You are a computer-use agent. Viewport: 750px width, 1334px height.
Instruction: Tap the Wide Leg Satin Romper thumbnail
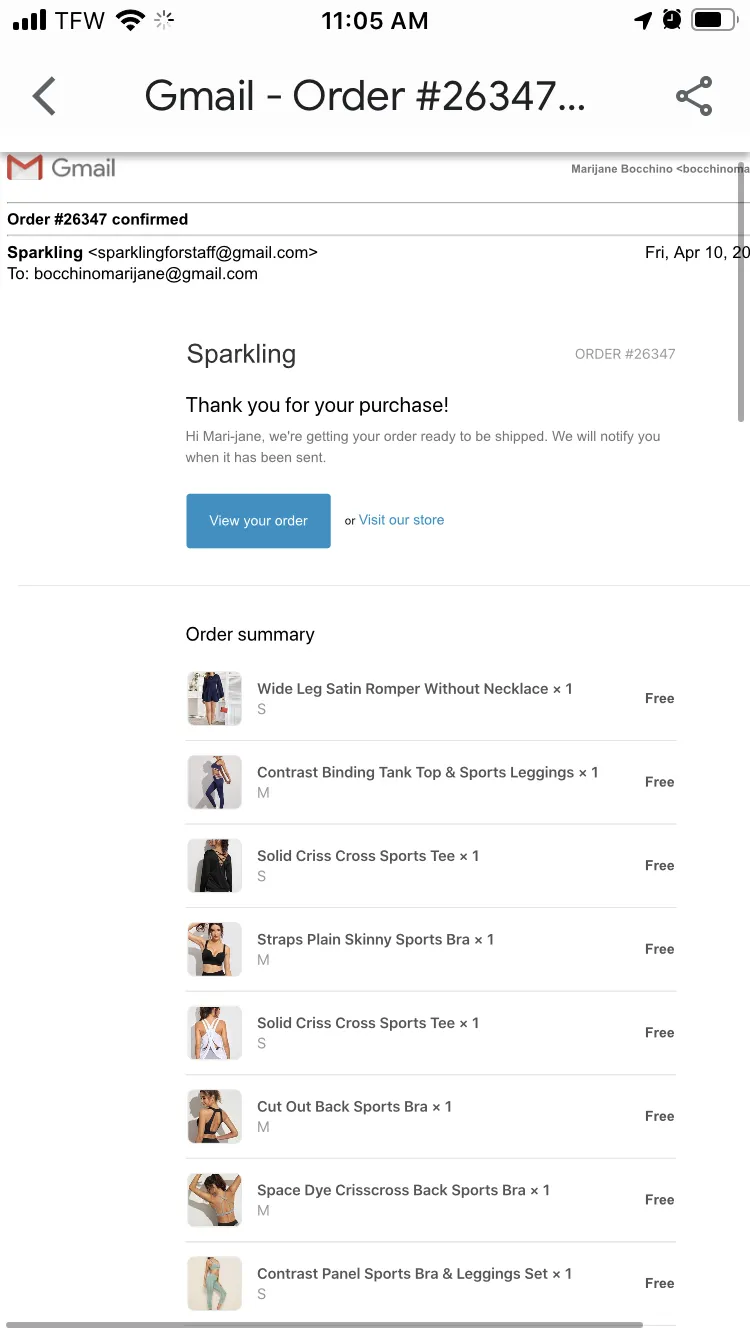[x=214, y=698]
